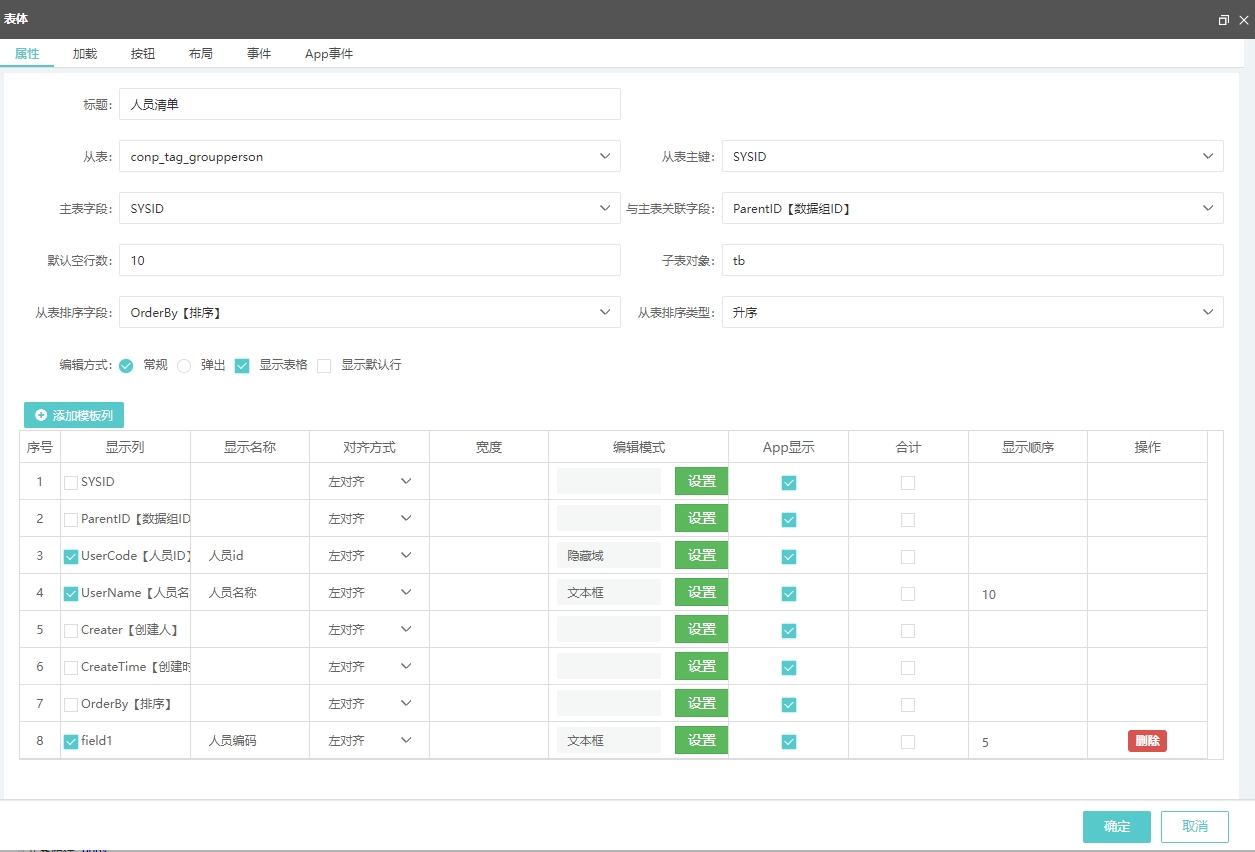This screenshot has width=1255, height=852.
Task: Open the 从表排序字段 dropdown
Action: coord(370,312)
